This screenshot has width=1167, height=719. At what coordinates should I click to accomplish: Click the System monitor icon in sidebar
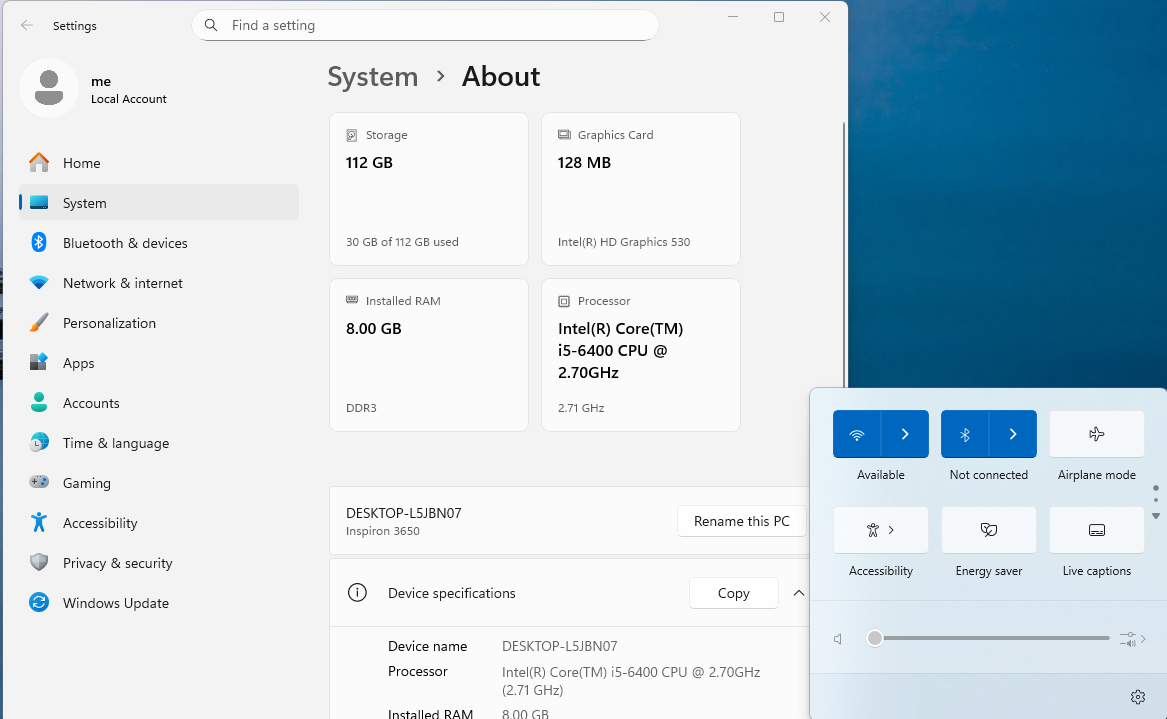(x=39, y=202)
